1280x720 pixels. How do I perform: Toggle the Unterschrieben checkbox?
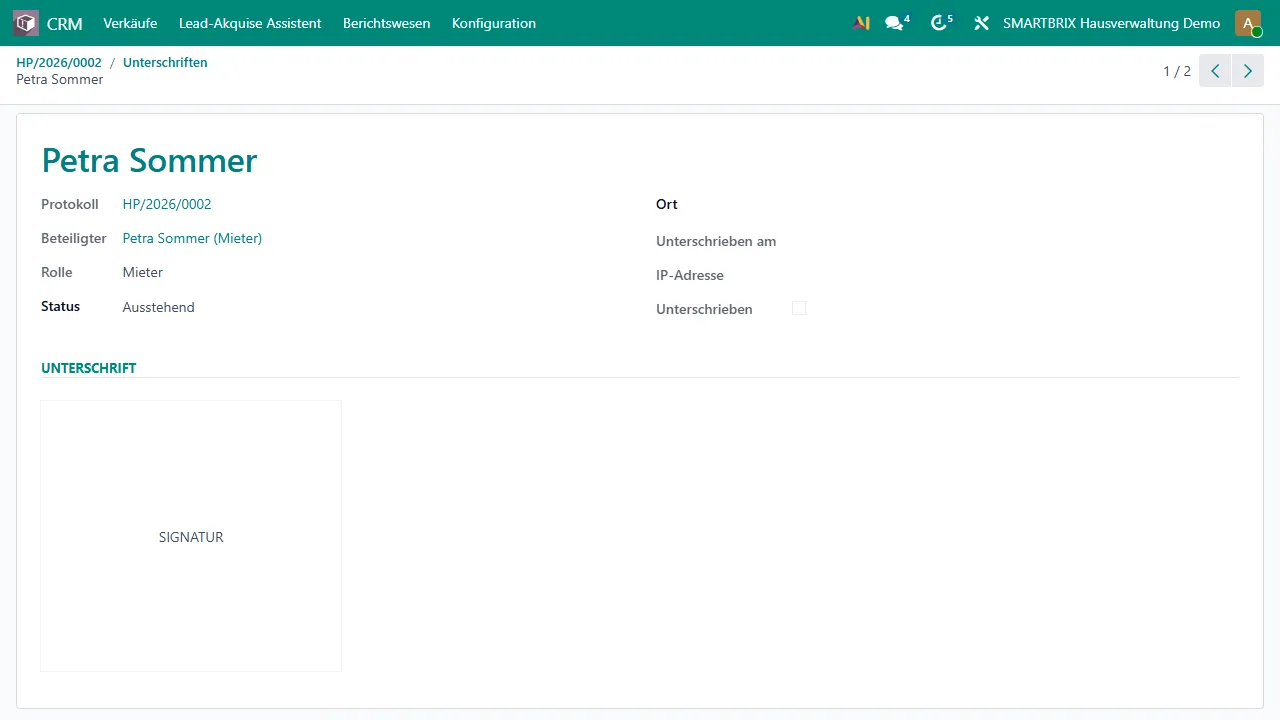click(x=799, y=308)
